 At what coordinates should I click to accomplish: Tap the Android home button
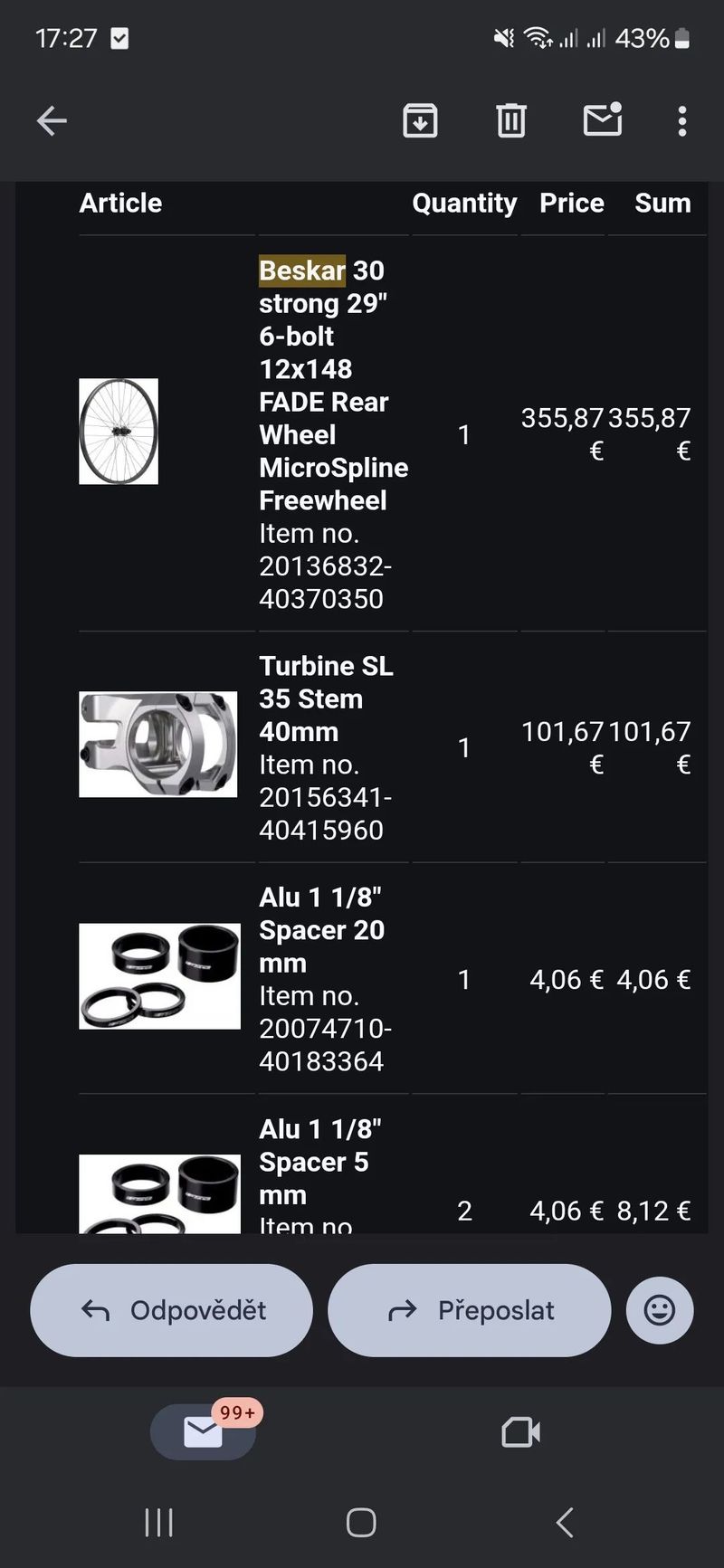coord(361,1523)
